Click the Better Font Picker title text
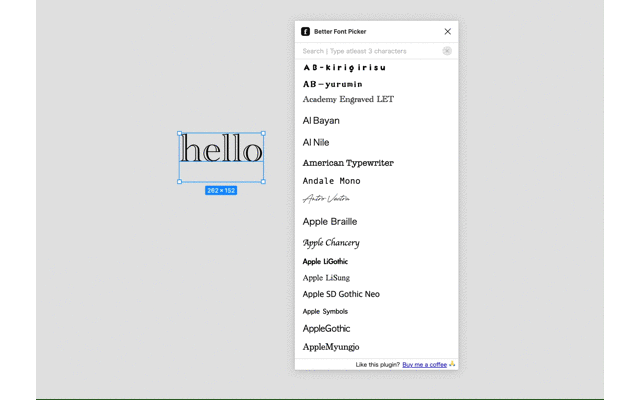This screenshot has width=640, height=400. point(340,31)
